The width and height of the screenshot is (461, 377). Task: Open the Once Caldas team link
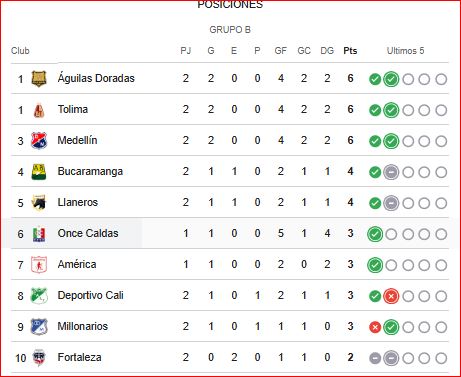pyautogui.click(x=88, y=233)
